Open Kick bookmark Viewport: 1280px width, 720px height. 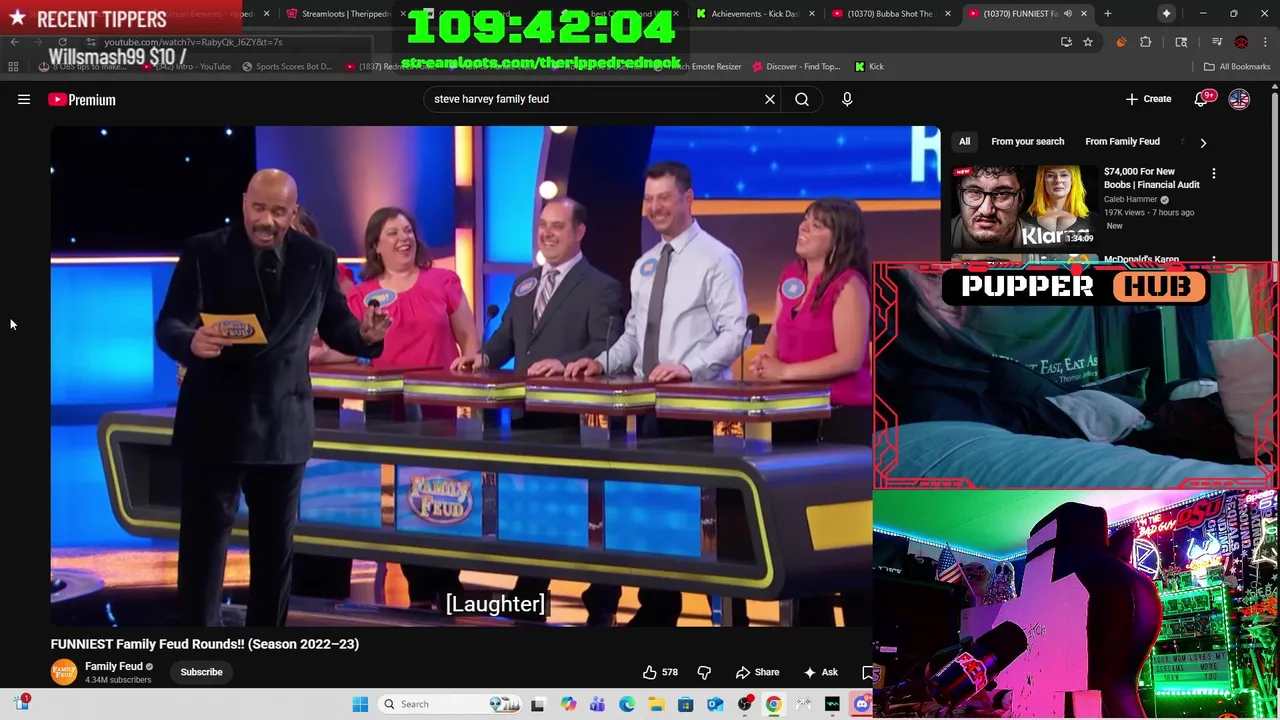click(x=869, y=66)
